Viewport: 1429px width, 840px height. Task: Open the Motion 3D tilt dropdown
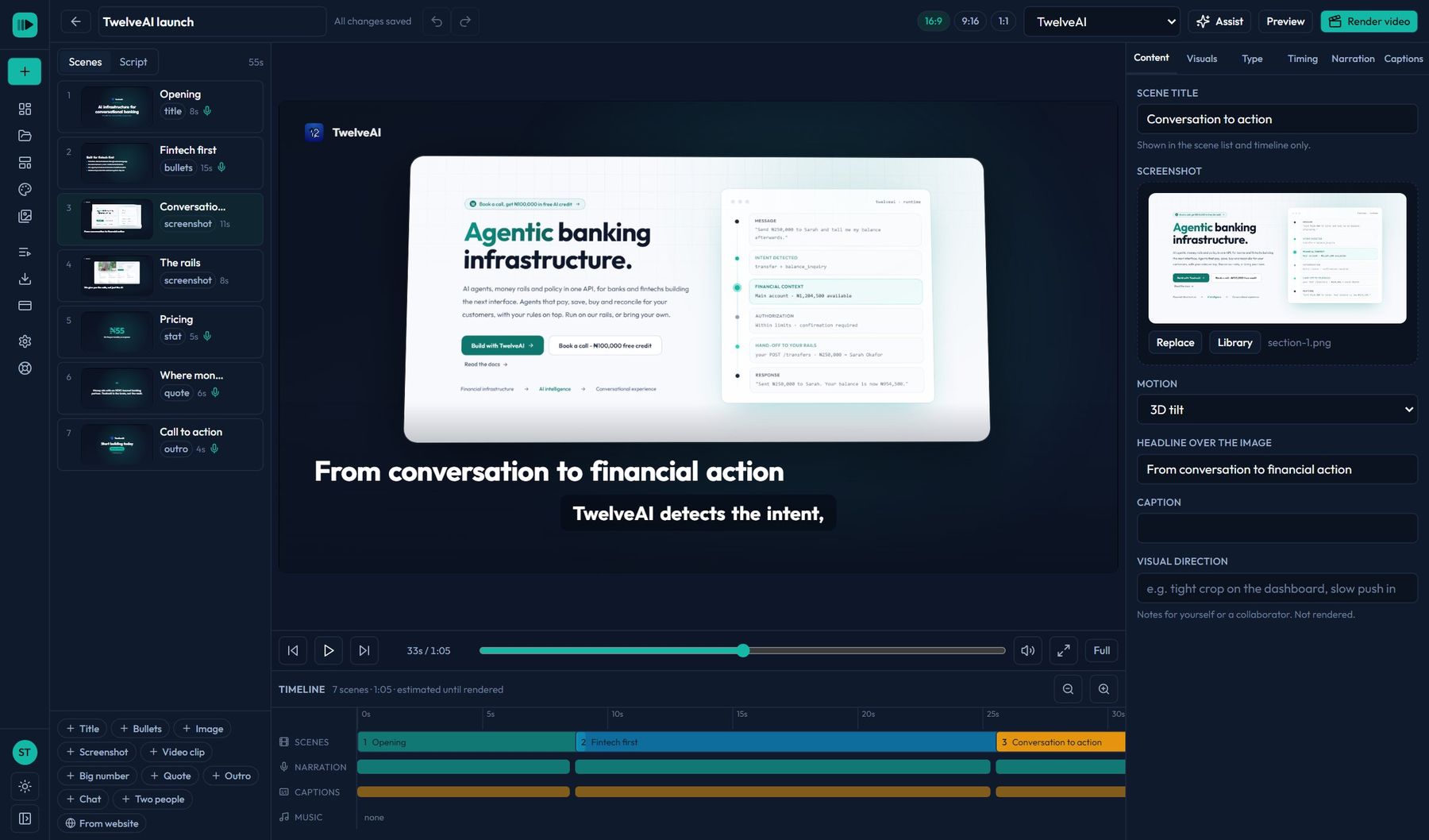1277,410
